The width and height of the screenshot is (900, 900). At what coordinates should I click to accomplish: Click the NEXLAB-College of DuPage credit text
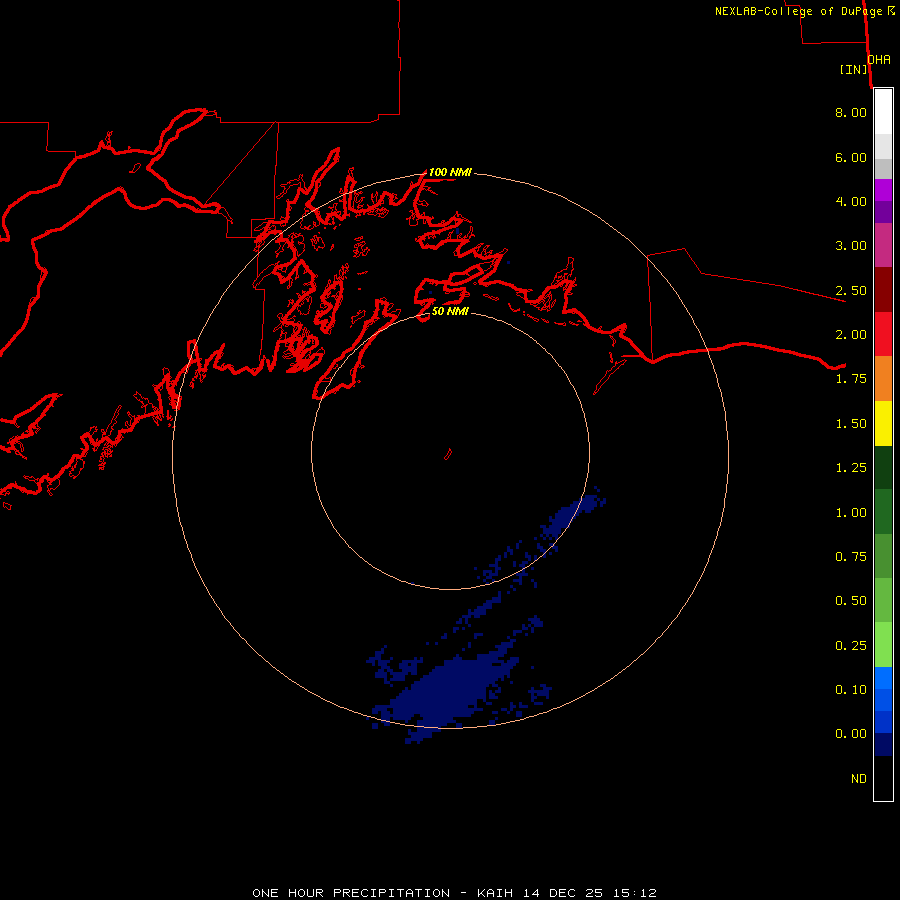click(805, 11)
